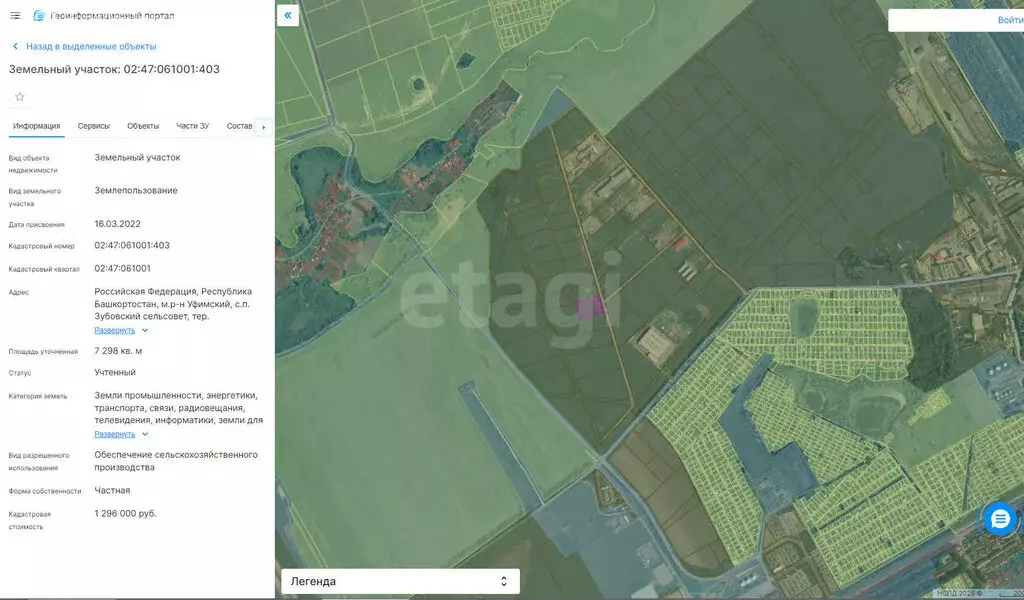
Task: Go back to selected objects list
Action: coord(91,46)
